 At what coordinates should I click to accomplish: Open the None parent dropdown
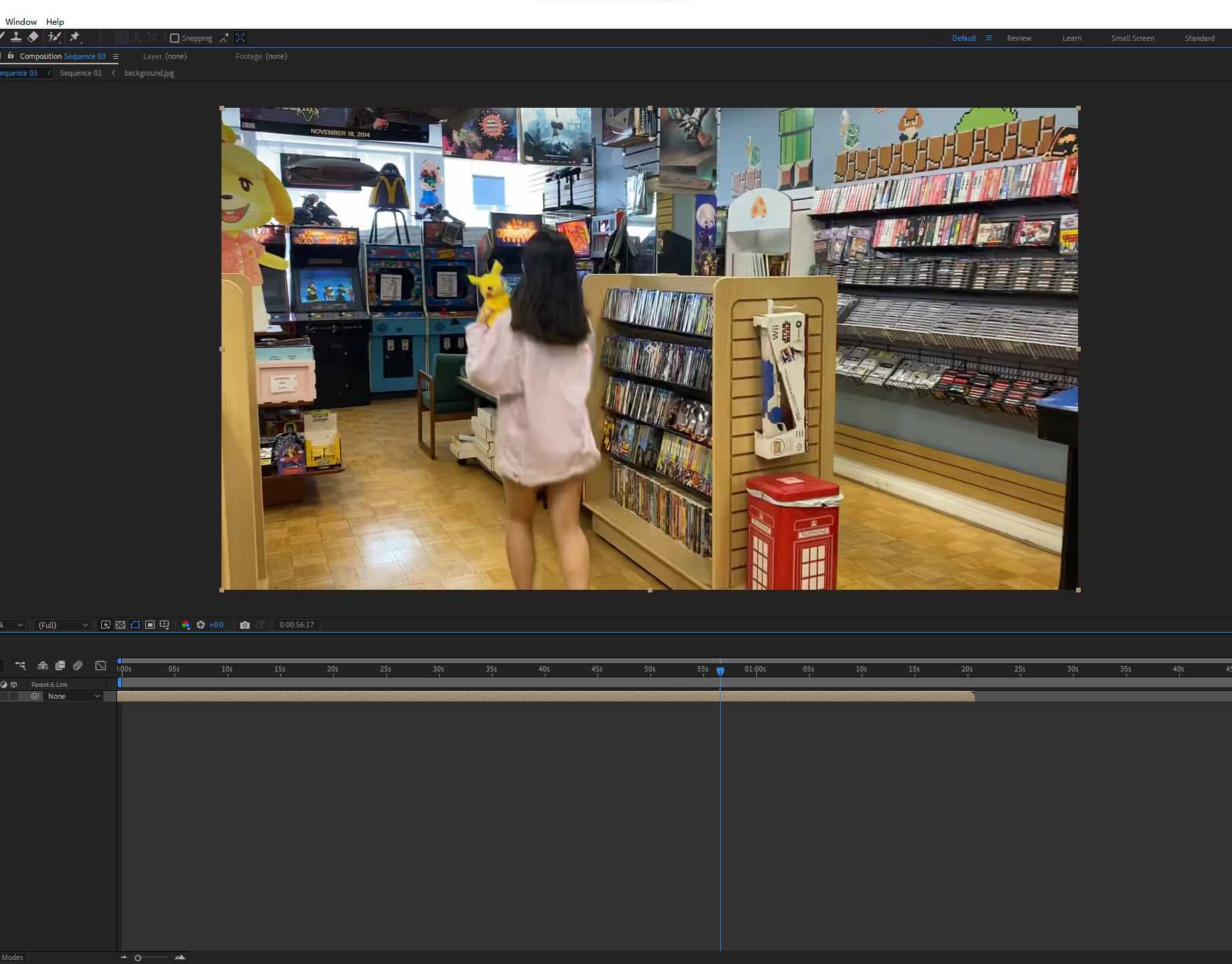point(74,696)
